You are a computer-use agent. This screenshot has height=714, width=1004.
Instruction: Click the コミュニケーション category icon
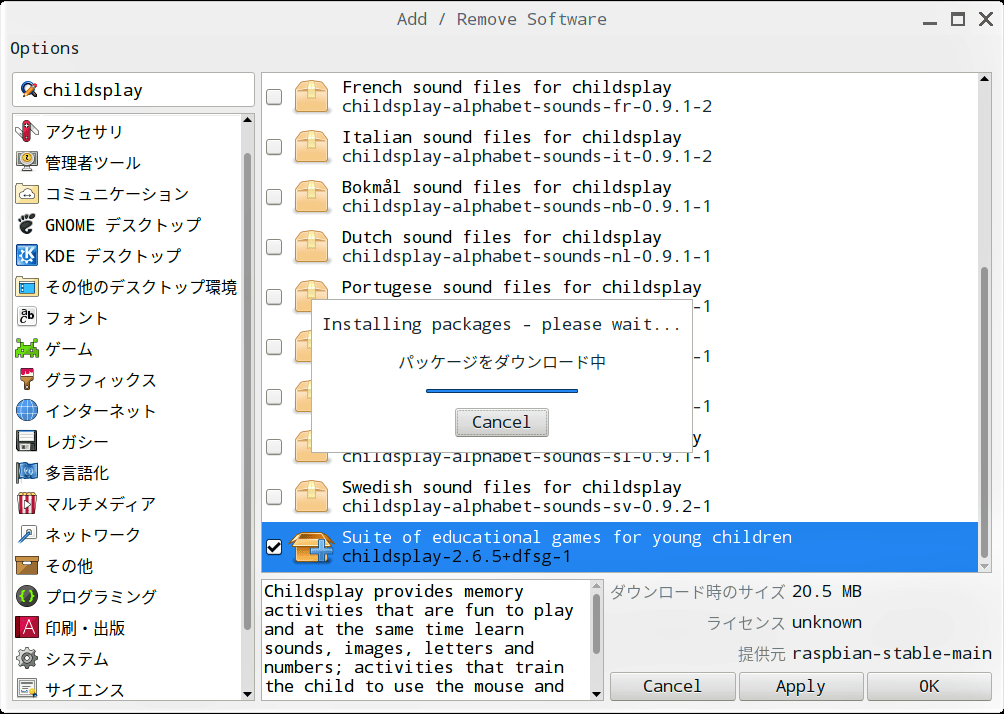[27, 193]
